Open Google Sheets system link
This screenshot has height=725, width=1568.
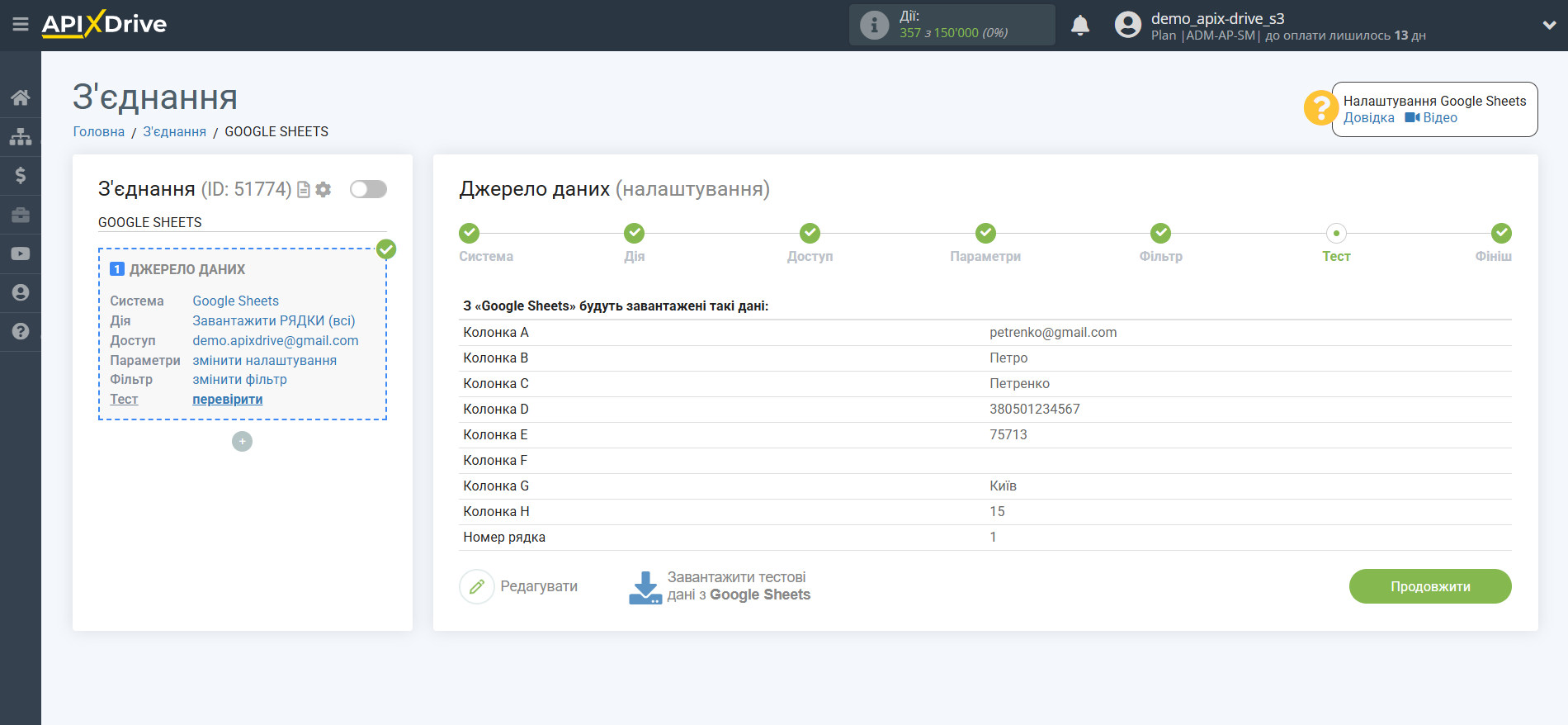tap(236, 301)
